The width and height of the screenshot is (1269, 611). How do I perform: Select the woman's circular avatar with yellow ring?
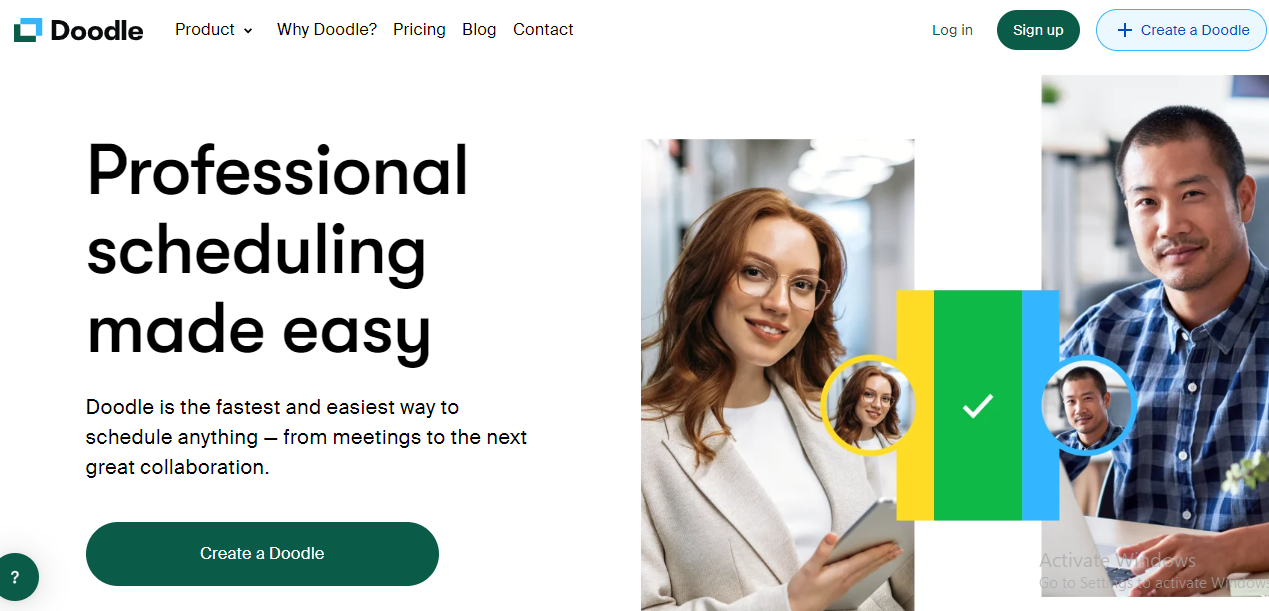point(868,406)
